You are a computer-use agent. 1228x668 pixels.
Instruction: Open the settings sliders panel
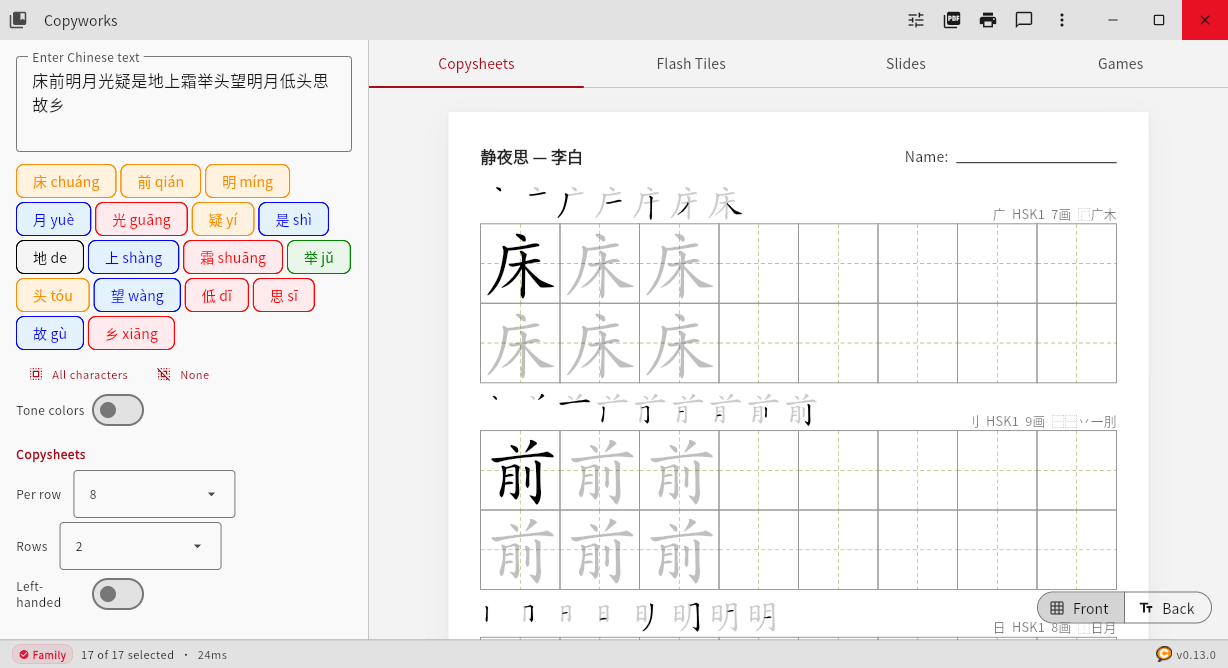click(x=915, y=20)
